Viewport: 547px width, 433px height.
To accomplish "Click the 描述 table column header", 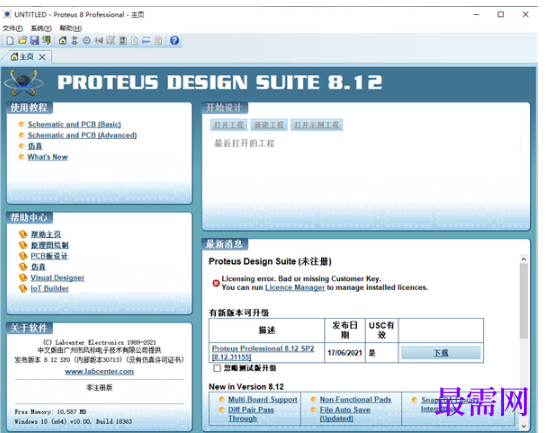I will [267, 330].
